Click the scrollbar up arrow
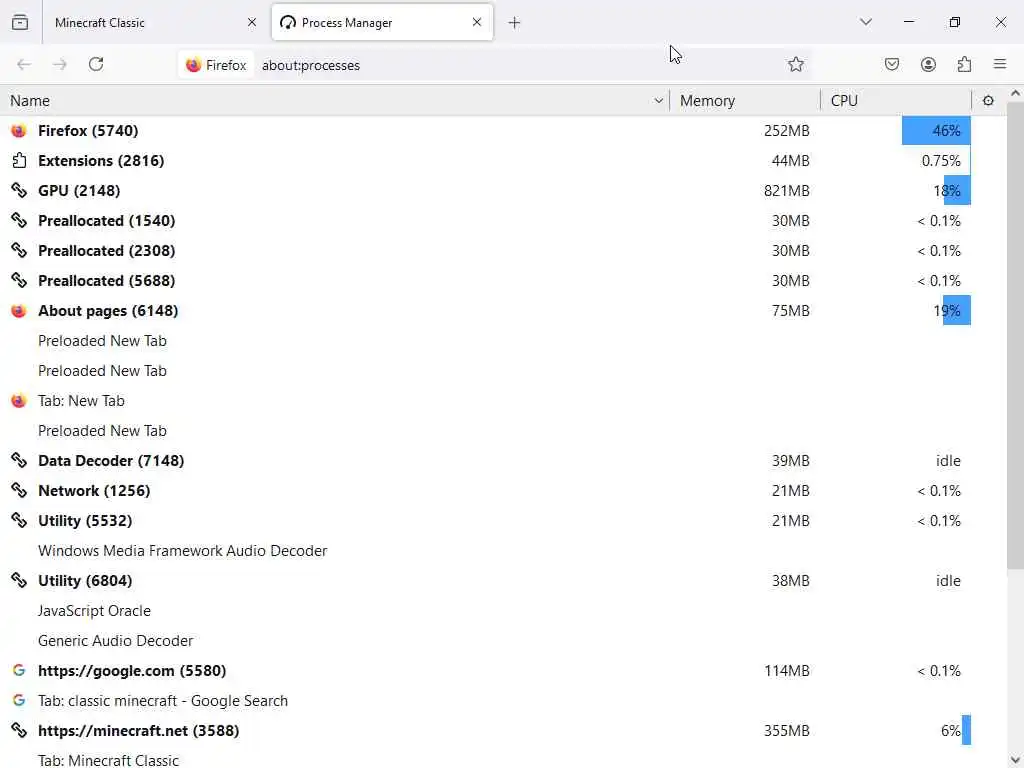The image size is (1024, 768). click(x=1015, y=94)
